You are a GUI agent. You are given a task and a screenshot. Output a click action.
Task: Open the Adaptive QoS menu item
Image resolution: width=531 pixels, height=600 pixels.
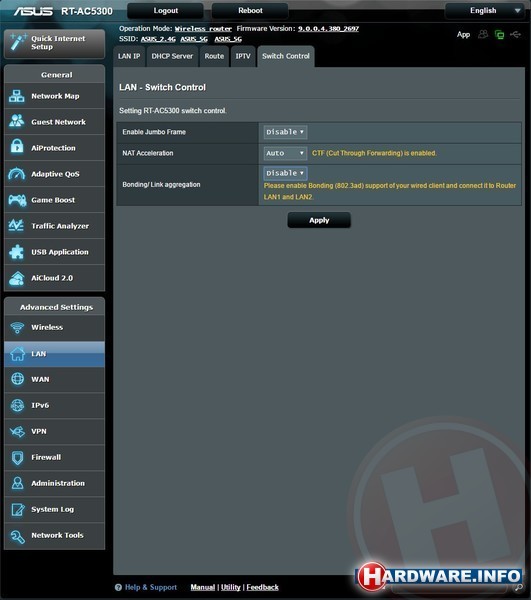54,174
